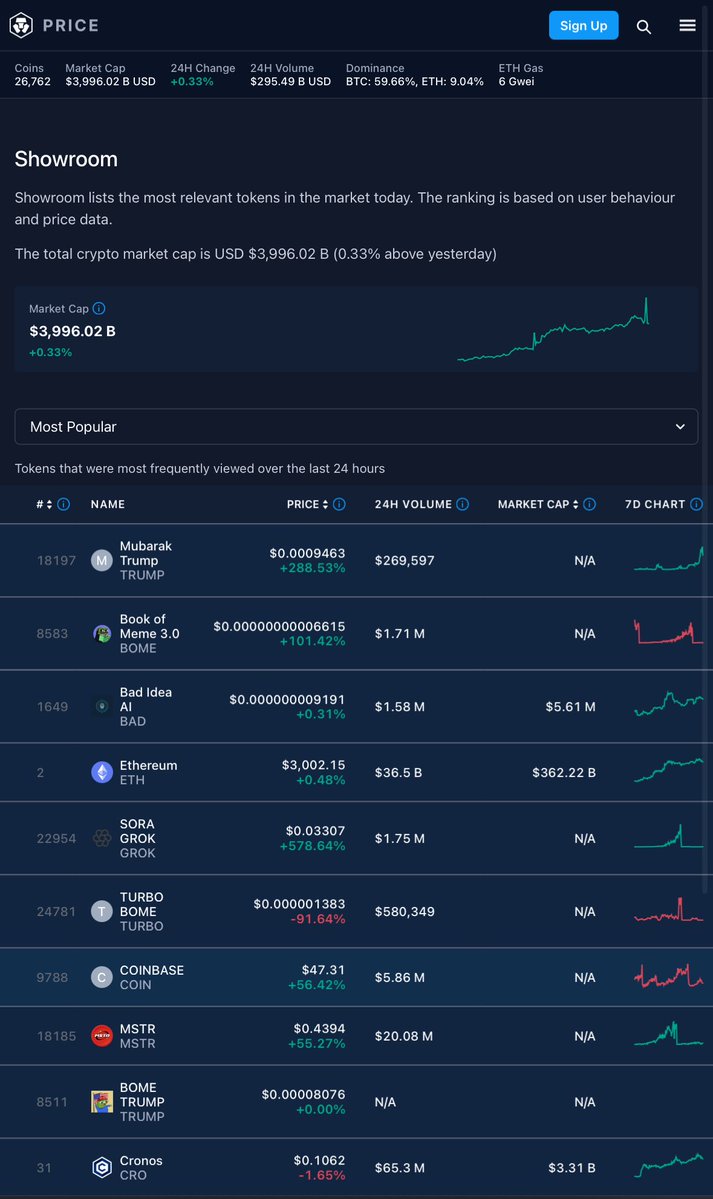Click SORA GROK +578.64% change
713x1199 pixels.
312,846
